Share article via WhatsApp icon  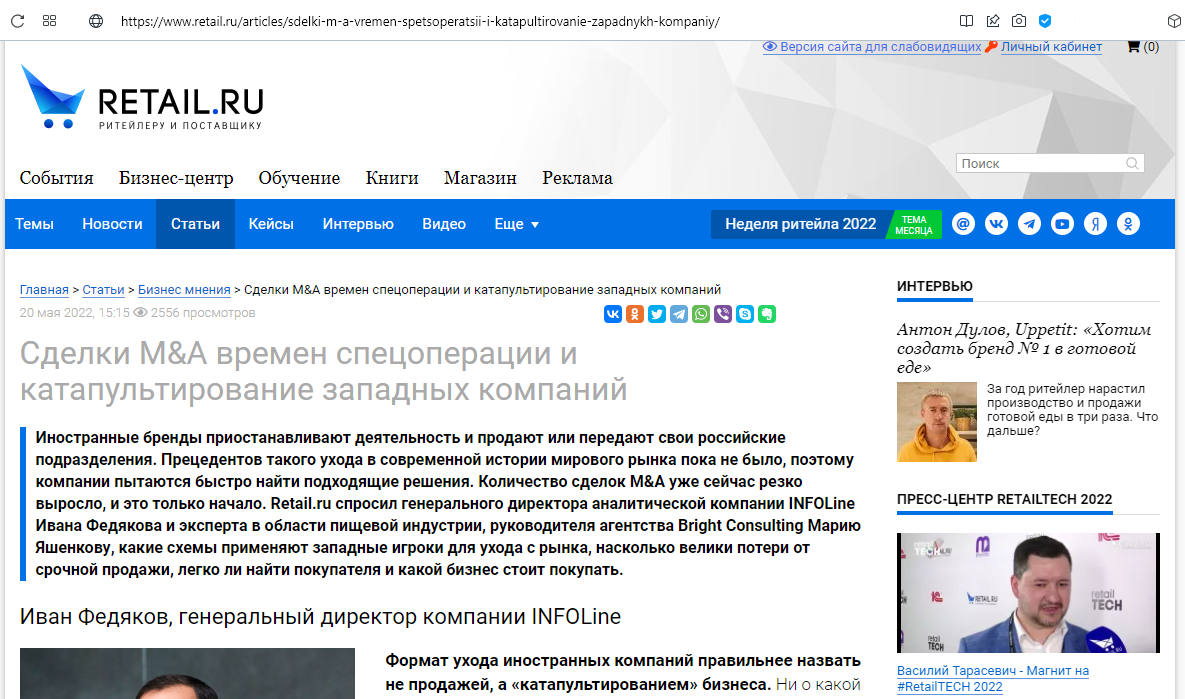(x=701, y=314)
